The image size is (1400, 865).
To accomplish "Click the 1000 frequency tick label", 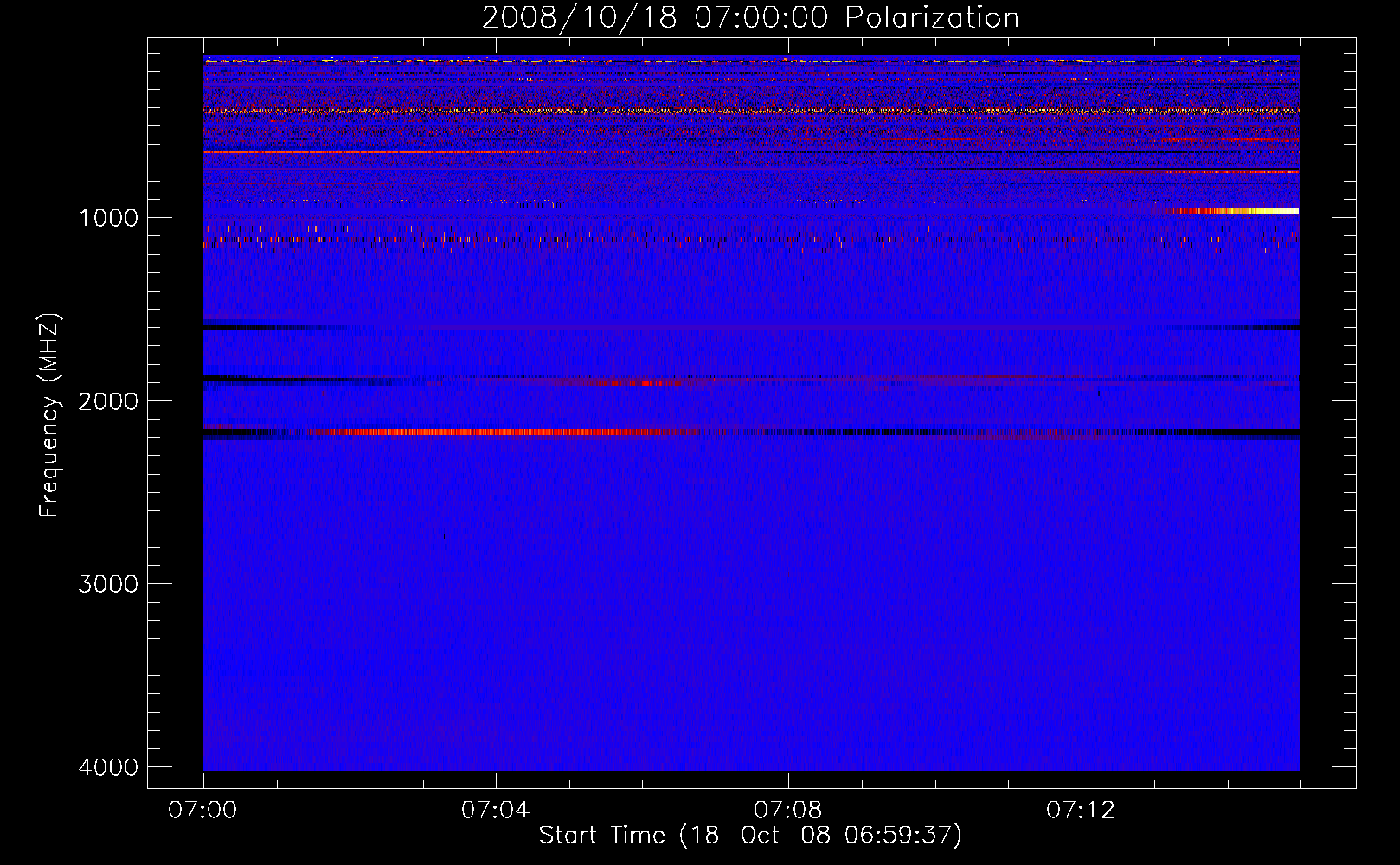I will click(x=108, y=218).
